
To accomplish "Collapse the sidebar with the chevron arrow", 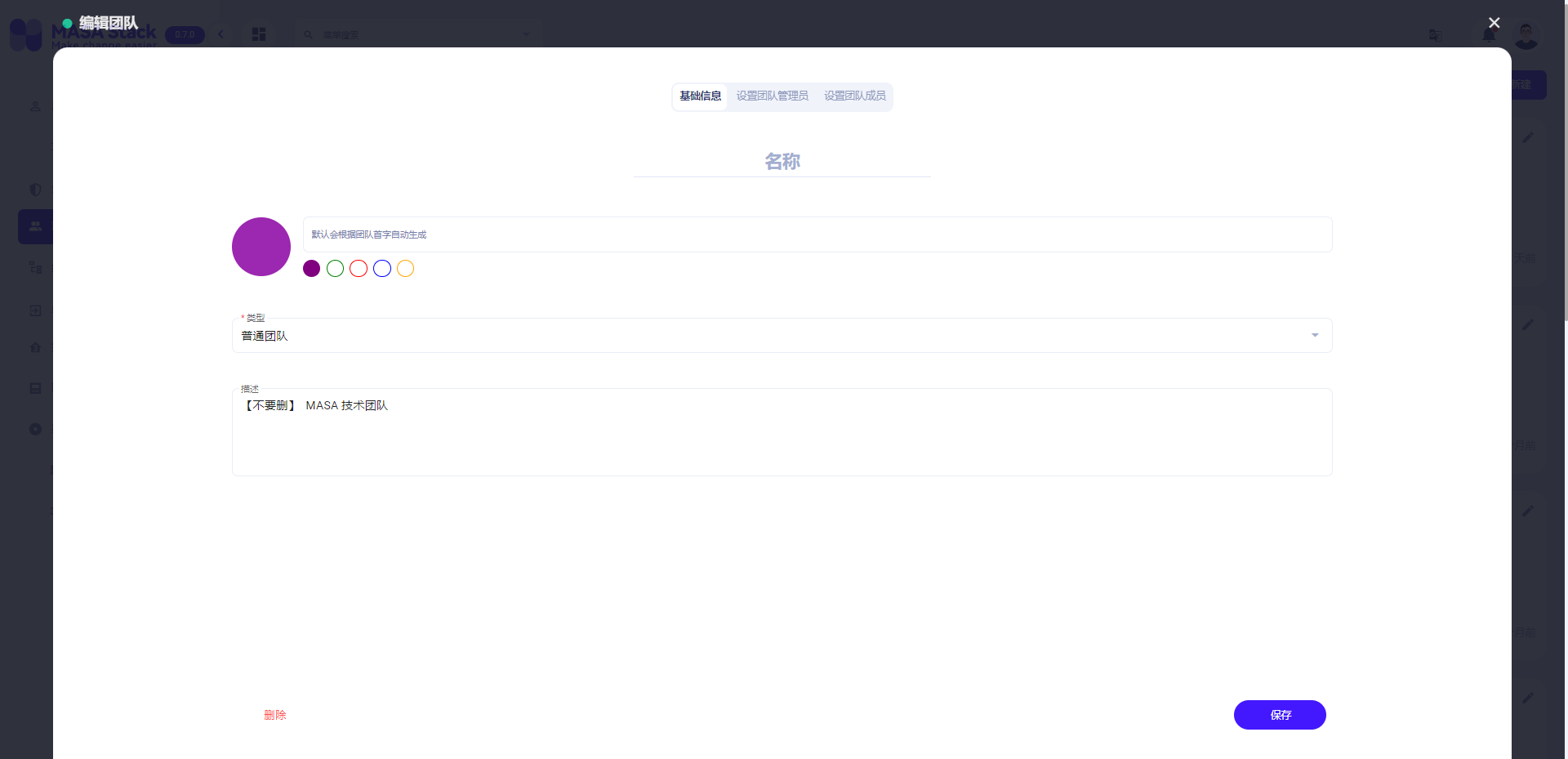I will click(x=220, y=34).
